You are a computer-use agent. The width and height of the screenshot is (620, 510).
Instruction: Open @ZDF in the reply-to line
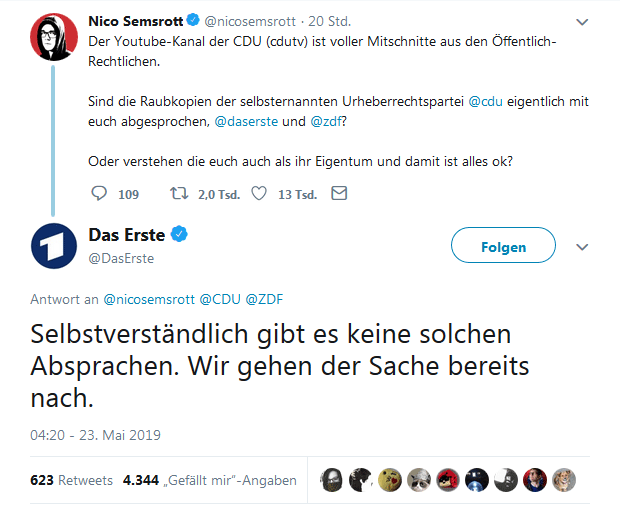tap(265, 299)
